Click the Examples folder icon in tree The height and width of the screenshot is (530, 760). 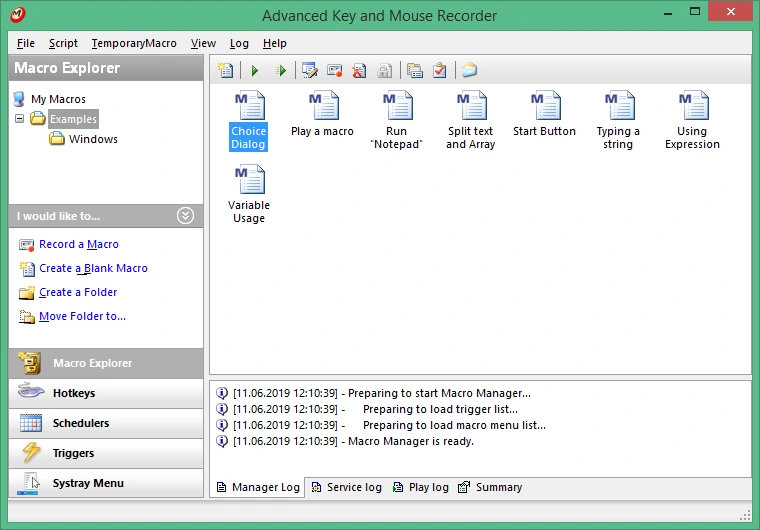click(38, 118)
